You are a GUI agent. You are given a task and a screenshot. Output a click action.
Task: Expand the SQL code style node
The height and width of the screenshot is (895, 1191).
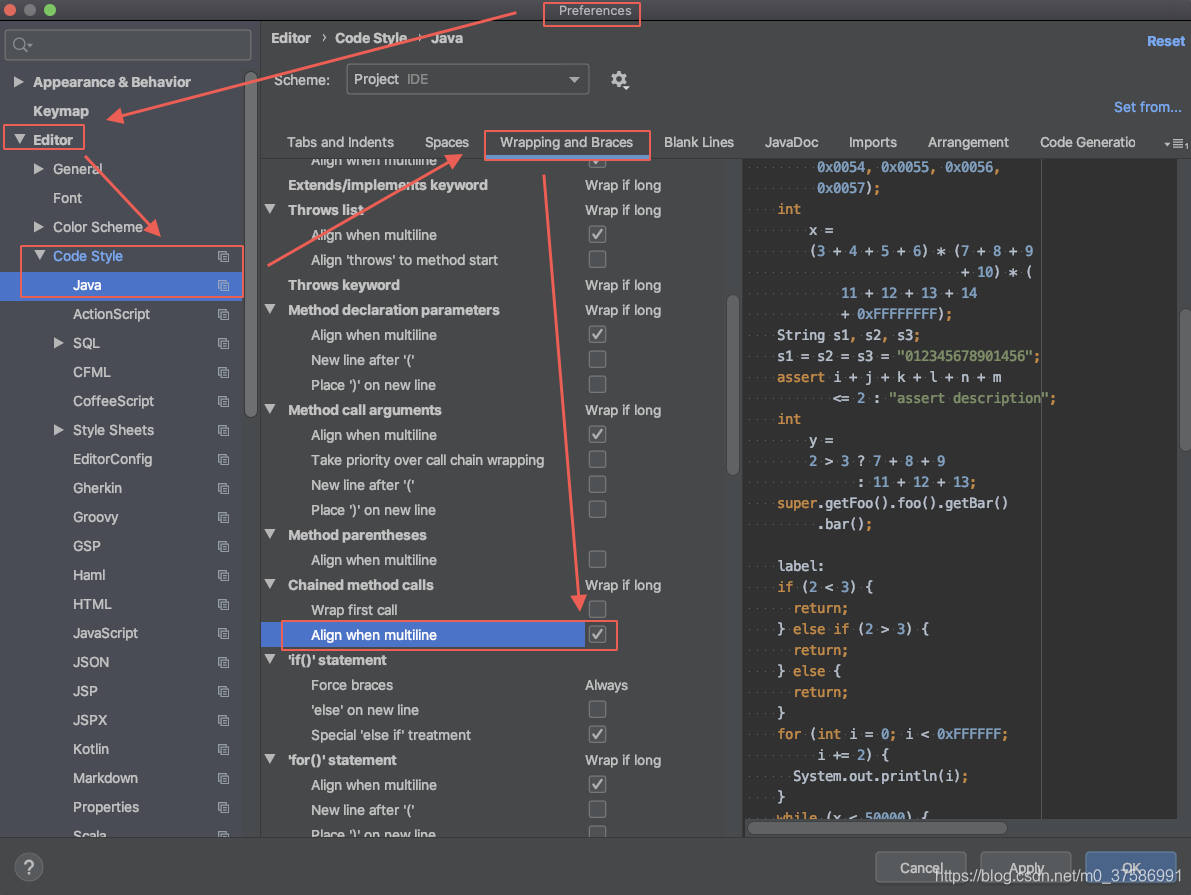pyautogui.click(x=58, y=343)
